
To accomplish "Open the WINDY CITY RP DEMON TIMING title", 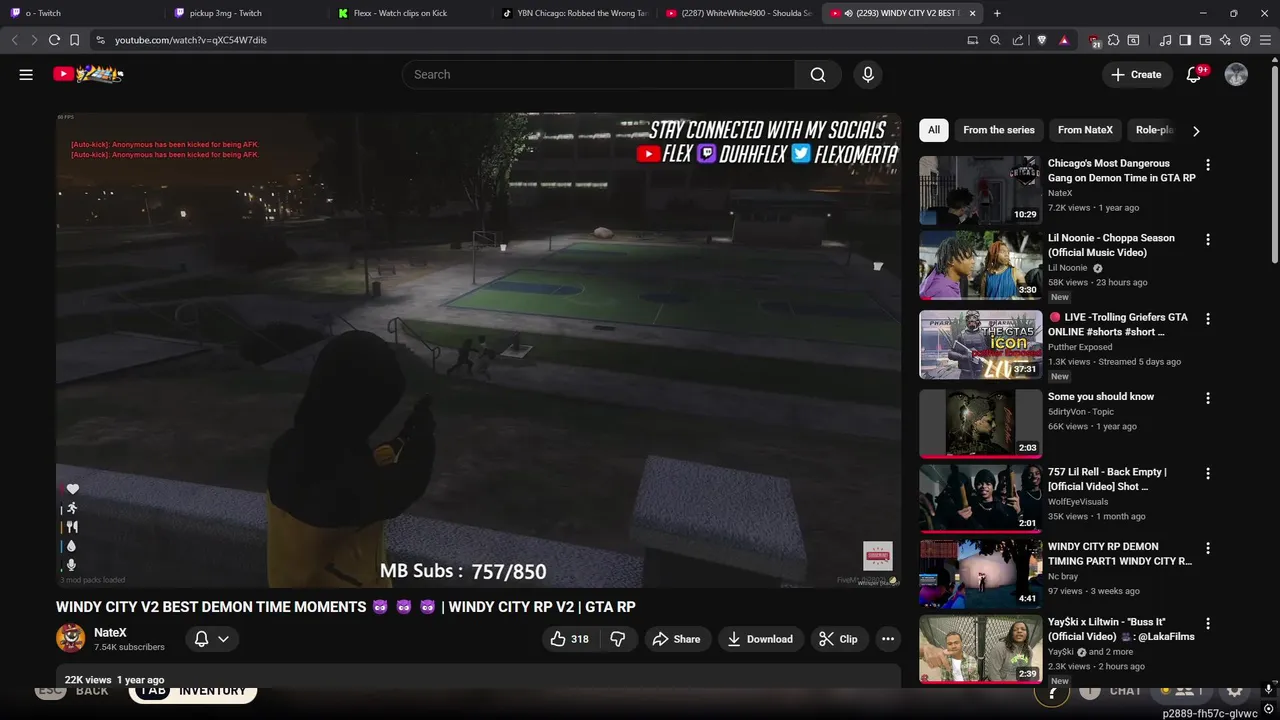I will coord(1120,554).
